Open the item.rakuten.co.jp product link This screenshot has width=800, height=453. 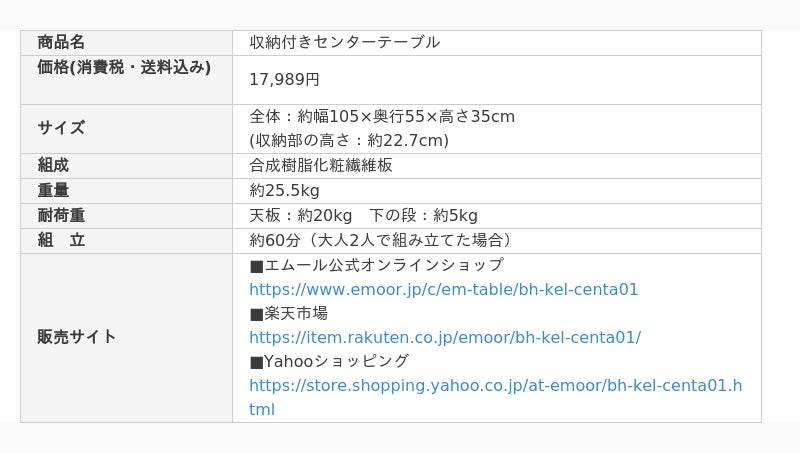click(444, 338)
